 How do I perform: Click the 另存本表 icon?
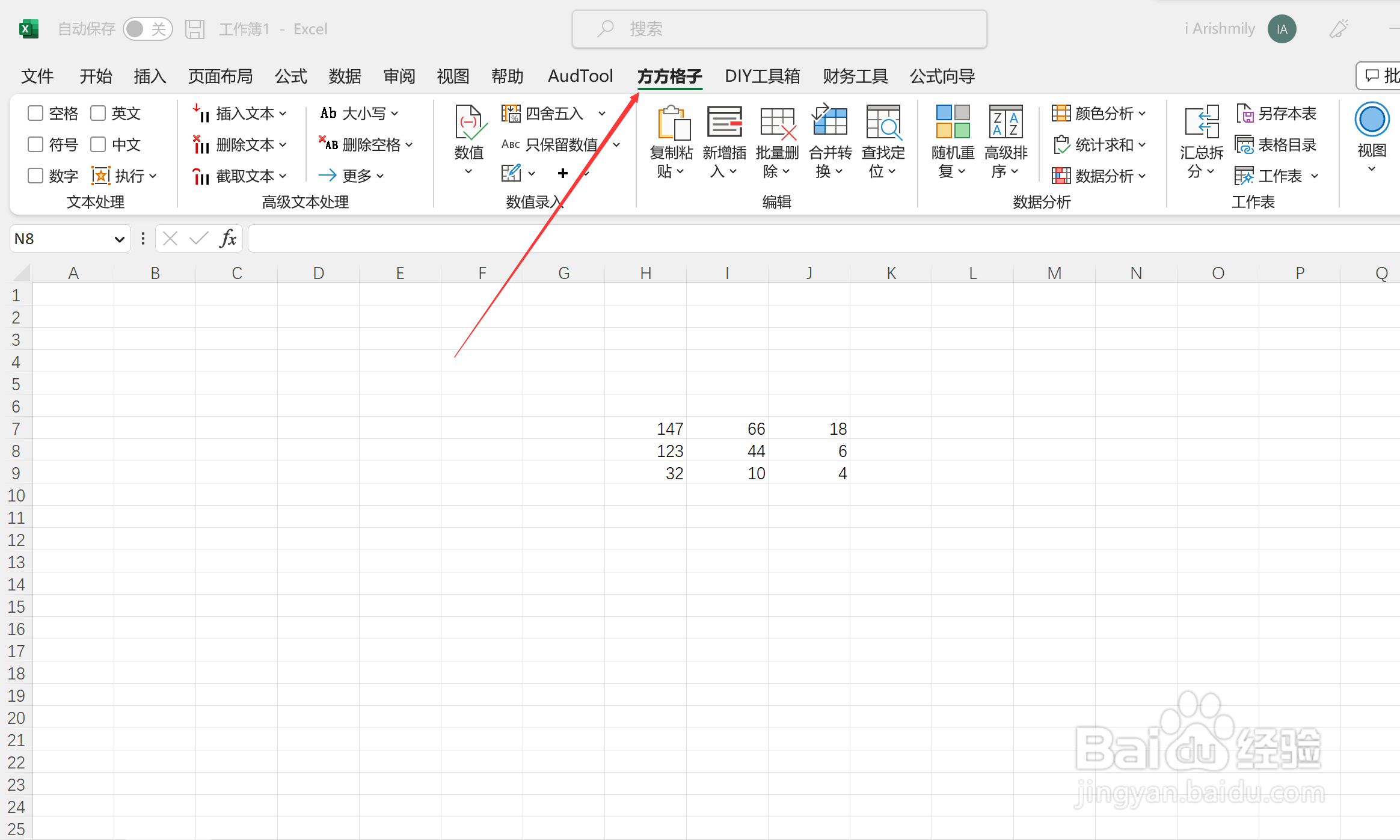coord(1277,112)
